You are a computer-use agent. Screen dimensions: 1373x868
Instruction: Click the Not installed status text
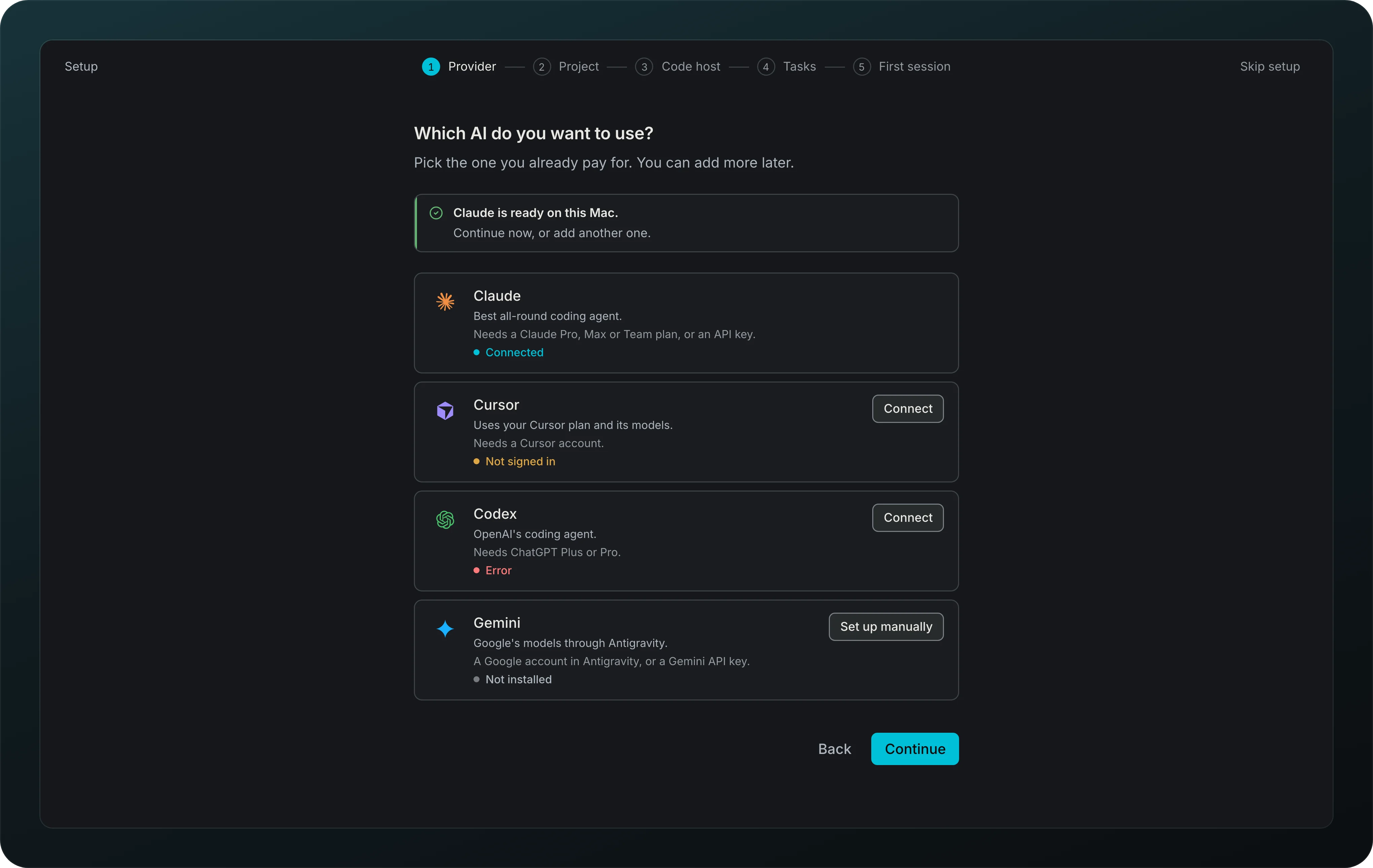pos(518,679)
